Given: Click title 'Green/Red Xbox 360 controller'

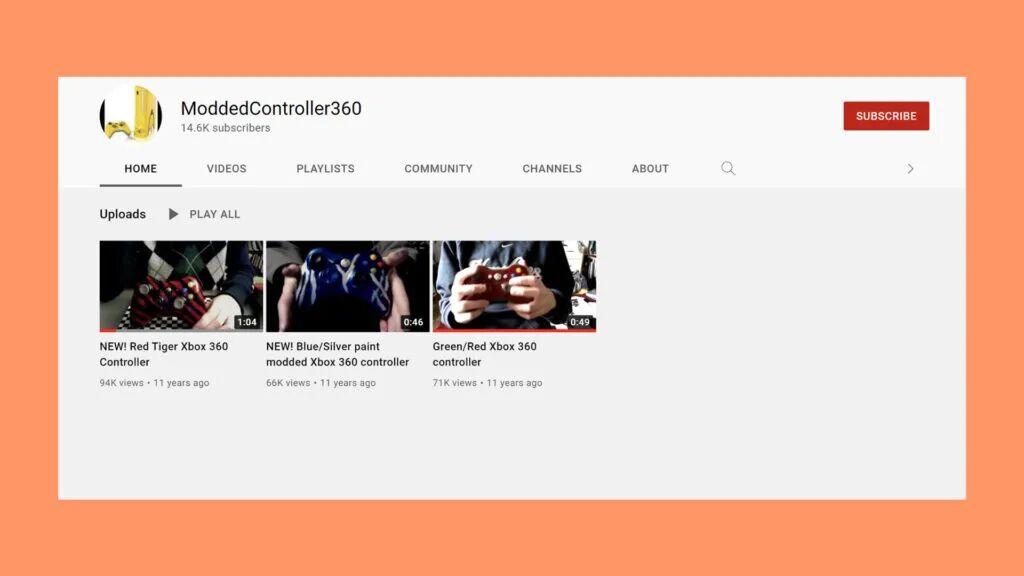Looking at the screenshot, I should click(485, 354).
